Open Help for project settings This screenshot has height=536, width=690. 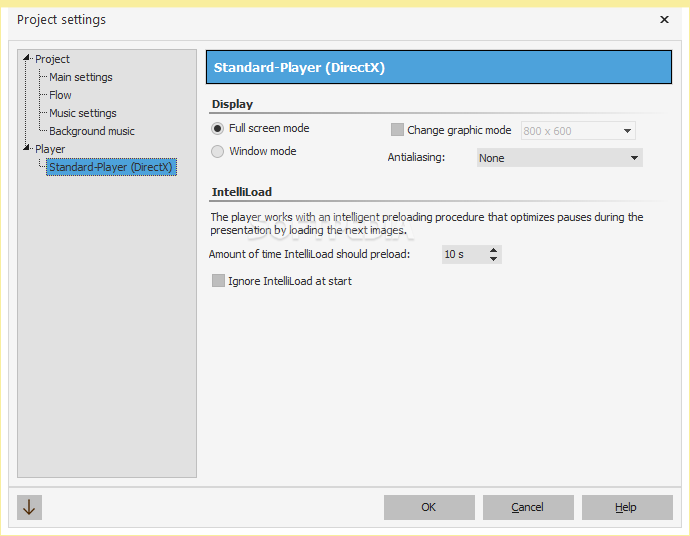pos(627,507)
